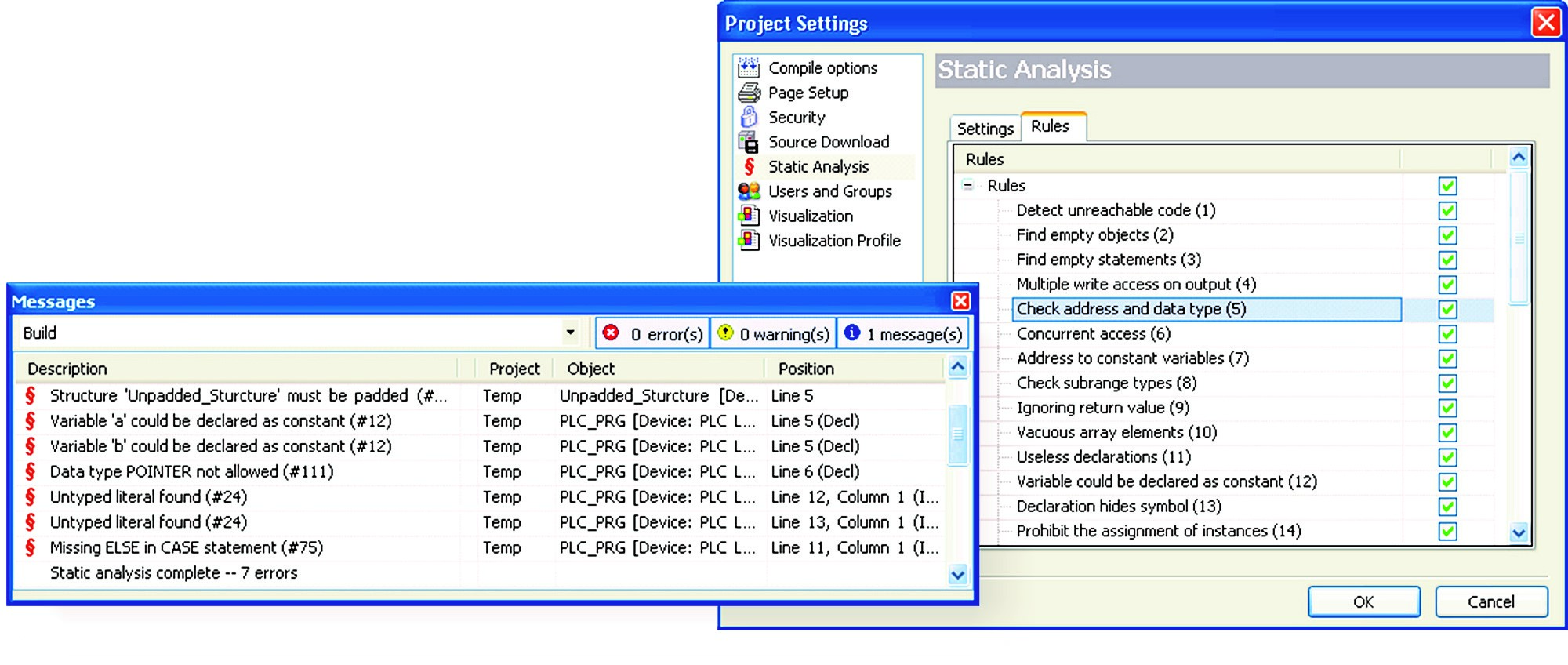Toggle Find empty statements (3) checkbox
The image size is (1568, 665).
click(1447, 260)
